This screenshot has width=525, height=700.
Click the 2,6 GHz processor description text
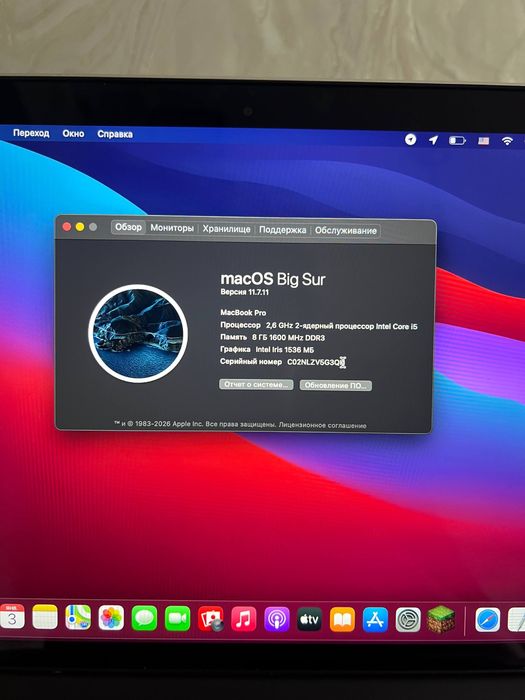tap(342, 326)
